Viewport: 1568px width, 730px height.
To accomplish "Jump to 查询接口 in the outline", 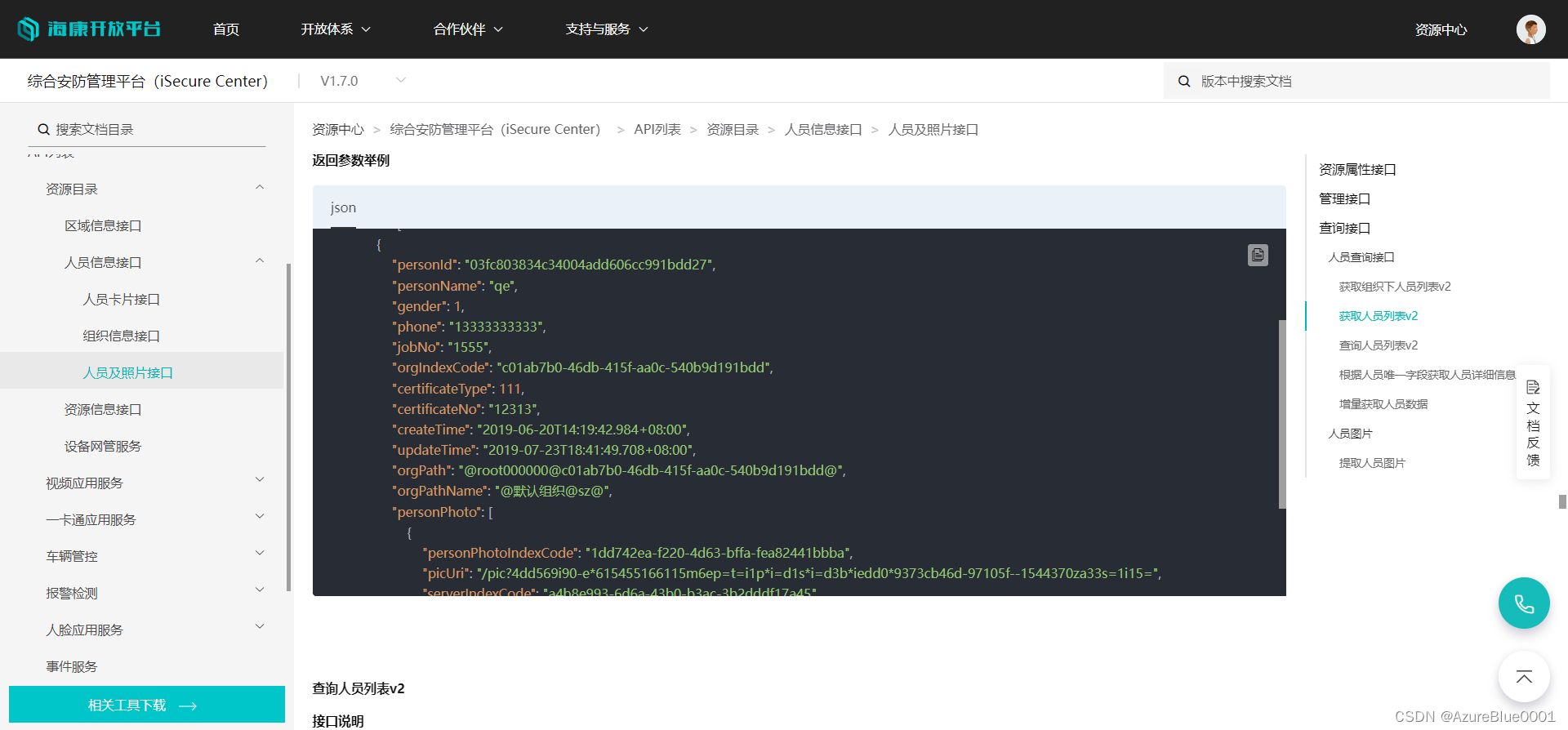I will (1344, 228).
